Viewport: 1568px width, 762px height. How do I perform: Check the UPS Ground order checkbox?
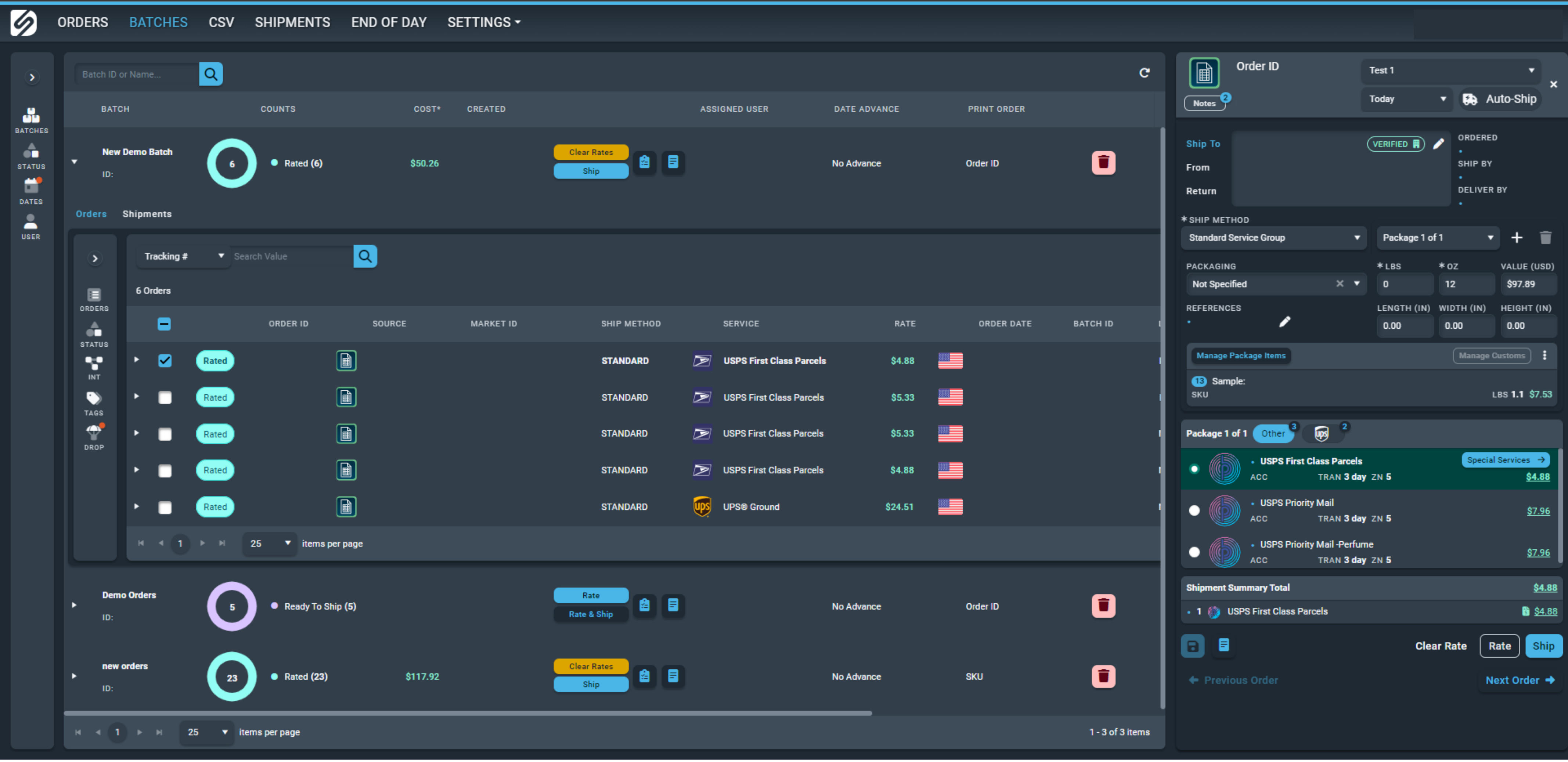(x=165, y=508)
